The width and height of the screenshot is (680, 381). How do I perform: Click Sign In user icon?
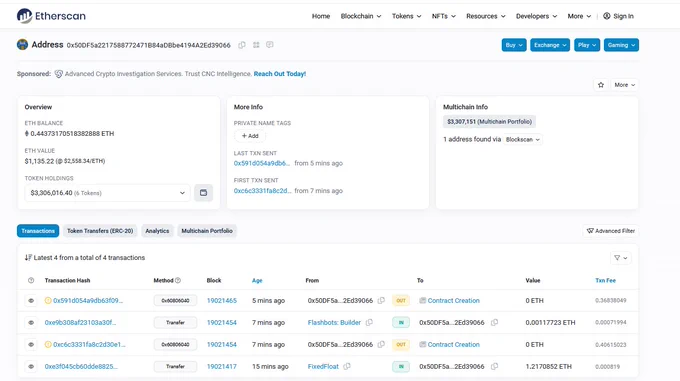[607, 16]
